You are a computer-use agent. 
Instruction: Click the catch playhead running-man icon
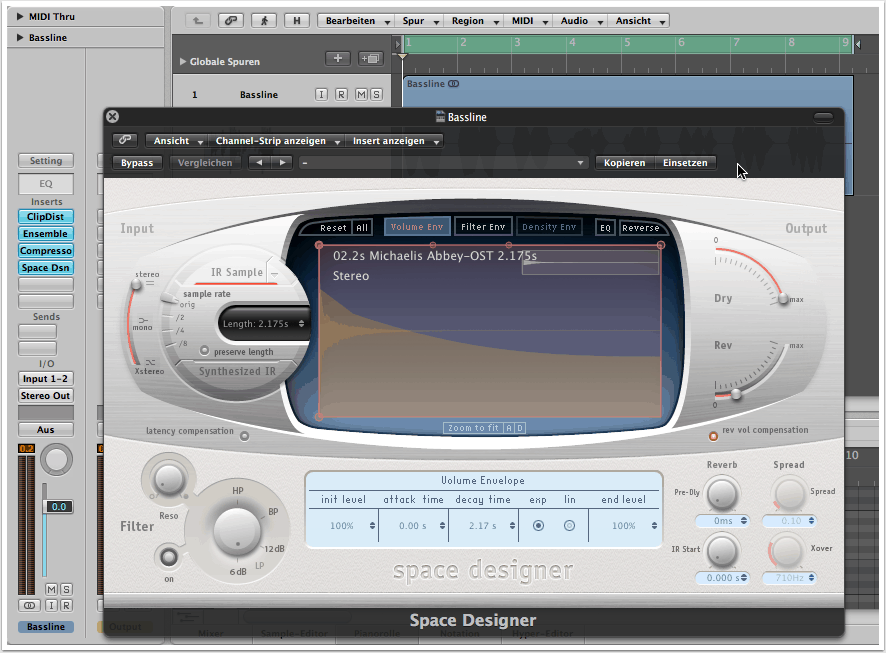263,20
